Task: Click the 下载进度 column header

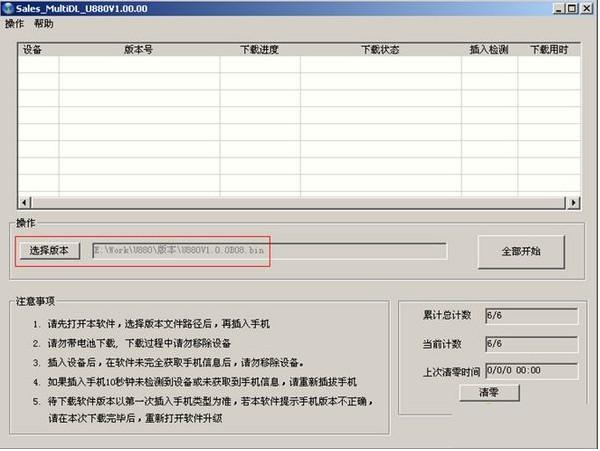Action: [260, 50]
